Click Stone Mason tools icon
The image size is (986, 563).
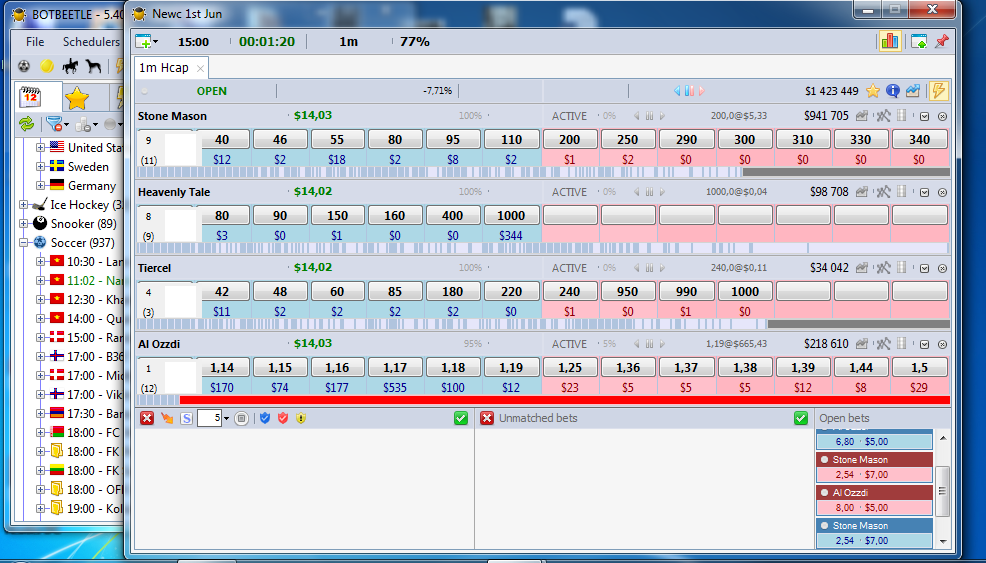(x=884, y=116)
